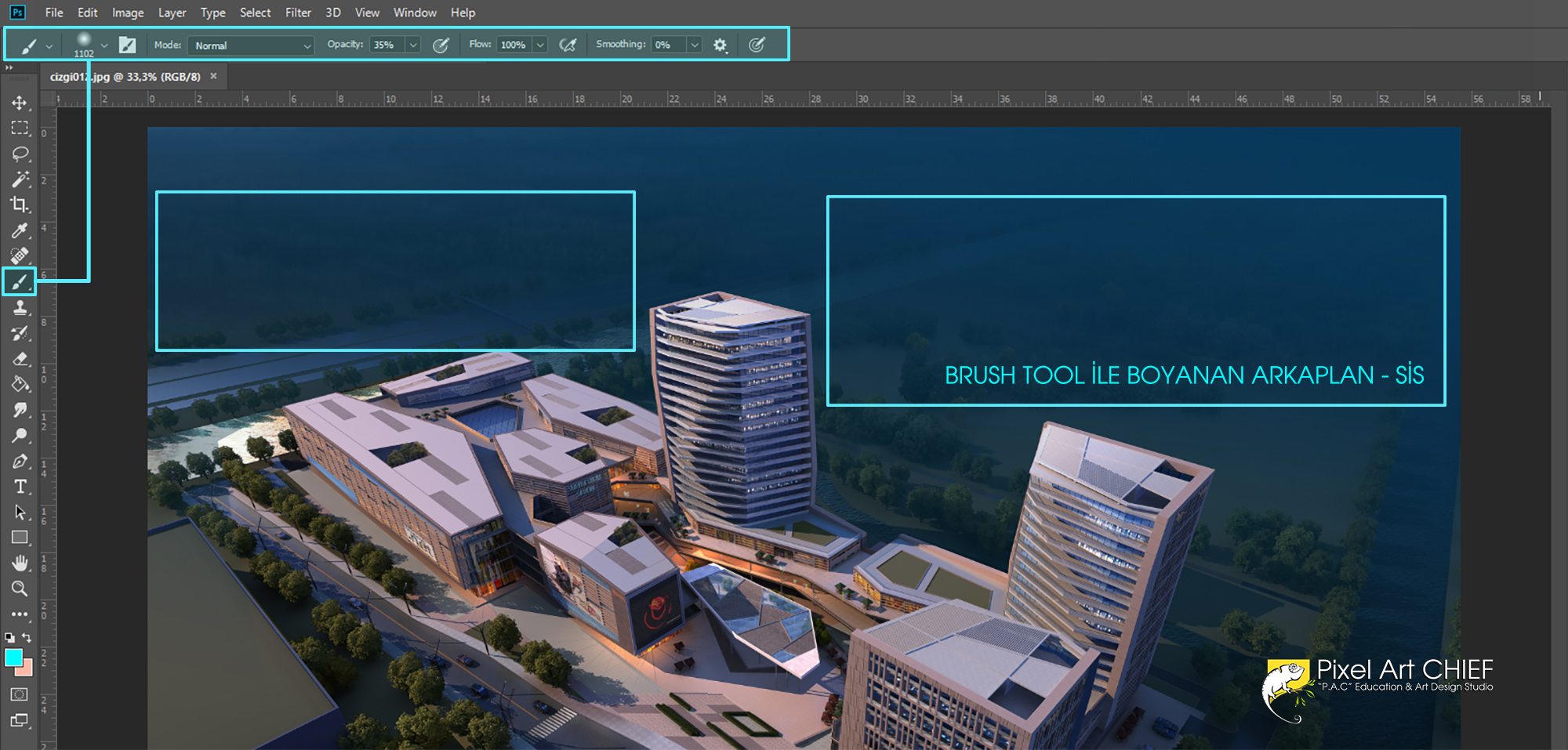This screenshot has height=750, width=1568.
Task: Toggle pressure control for brush size
Action: point(757,45)
